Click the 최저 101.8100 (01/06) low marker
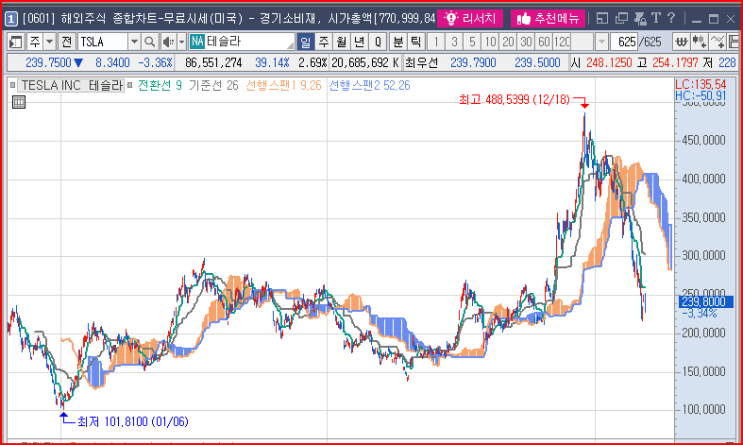Screen dimensions: 743x445 [x=132, y=421]
